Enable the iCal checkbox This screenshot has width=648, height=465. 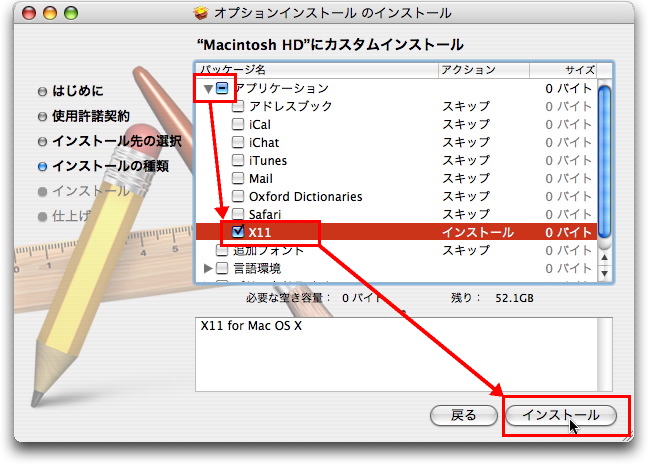[x=238, y=124]
